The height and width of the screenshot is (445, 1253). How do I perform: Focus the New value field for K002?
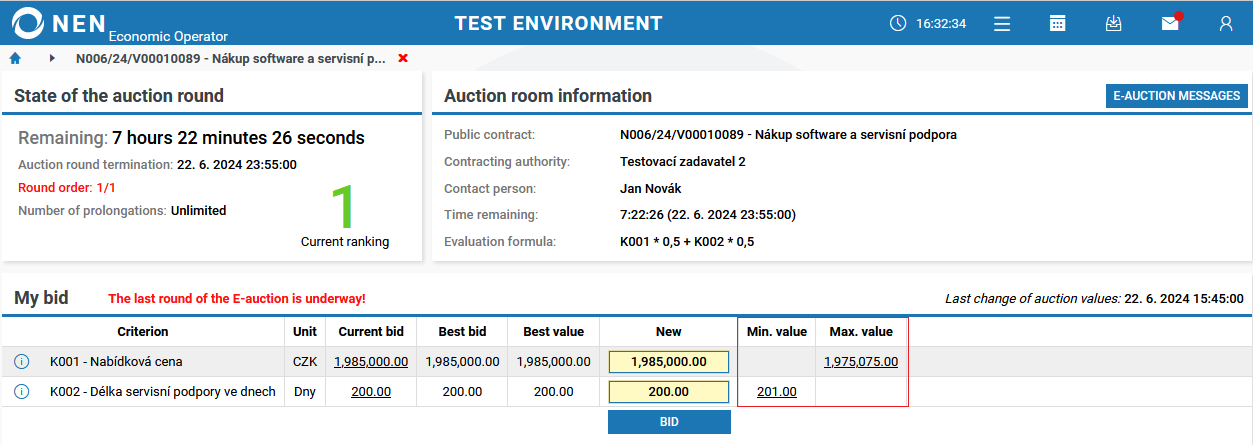pyautogui.click(x=669, y=392)
